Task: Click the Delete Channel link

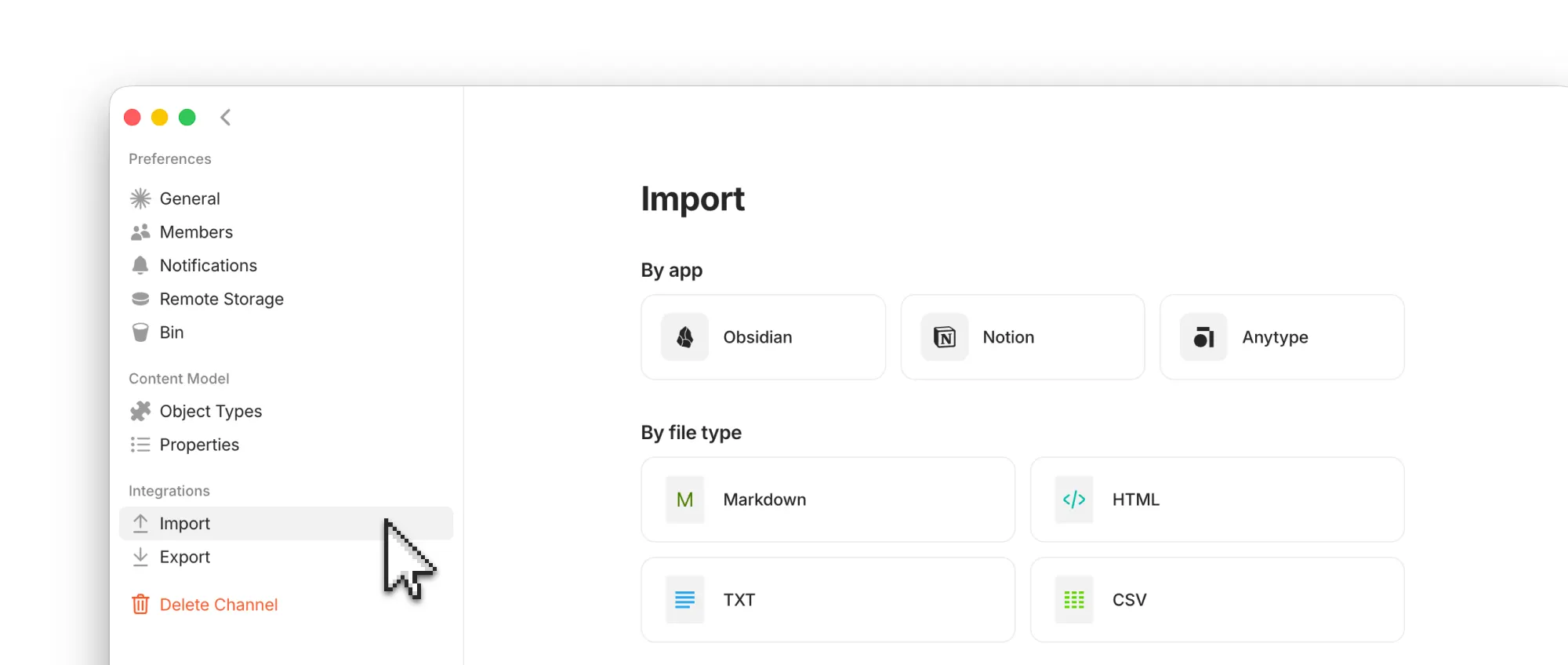Action: tap(219, 605)
